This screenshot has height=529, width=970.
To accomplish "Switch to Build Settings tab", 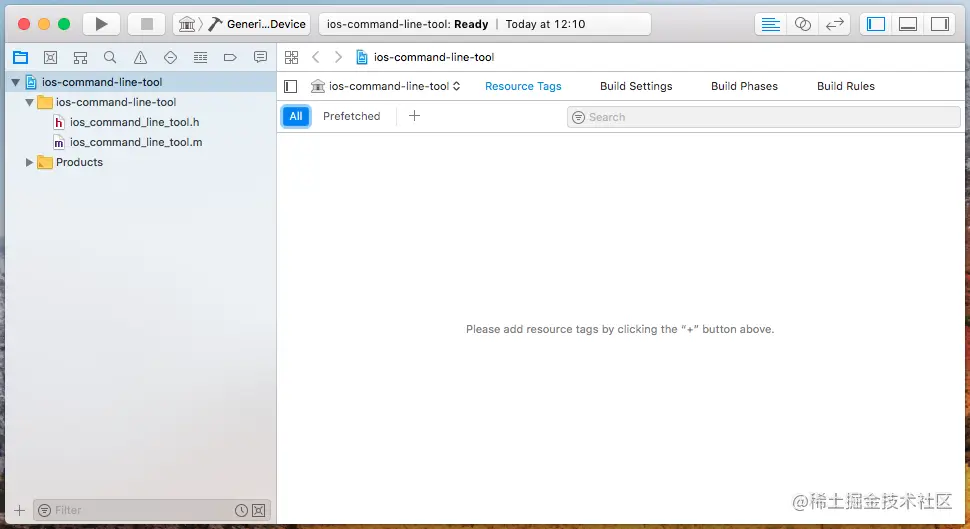I will pyautogui.click(x=636, y=86).
